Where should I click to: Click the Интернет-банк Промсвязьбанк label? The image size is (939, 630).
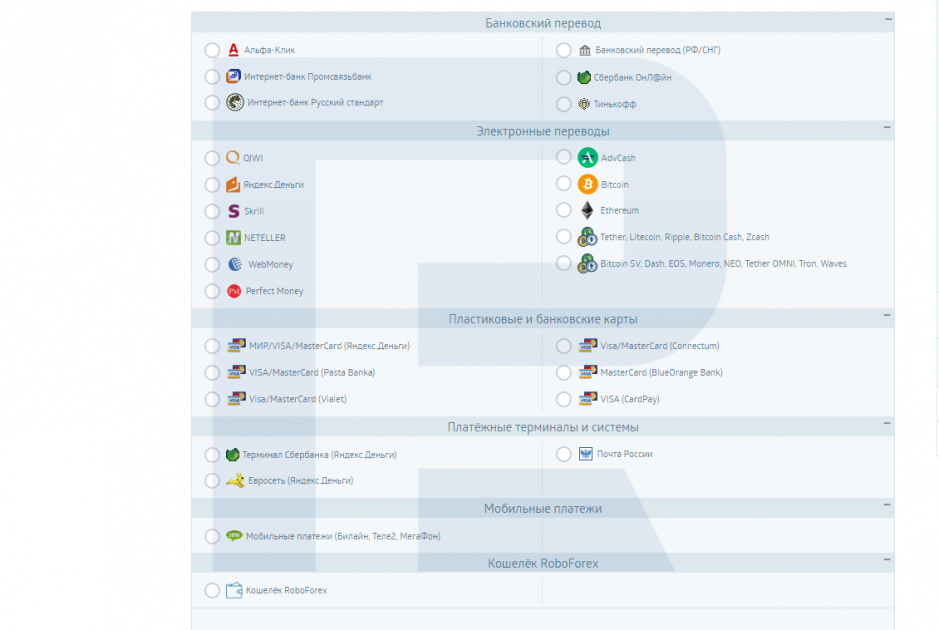(308, 77)
